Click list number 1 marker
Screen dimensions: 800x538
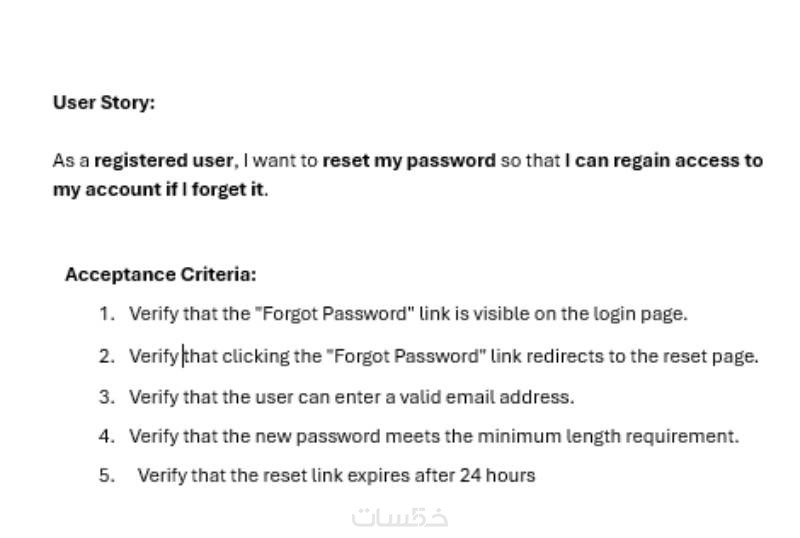pyautogui.click(x=106, y=314)
